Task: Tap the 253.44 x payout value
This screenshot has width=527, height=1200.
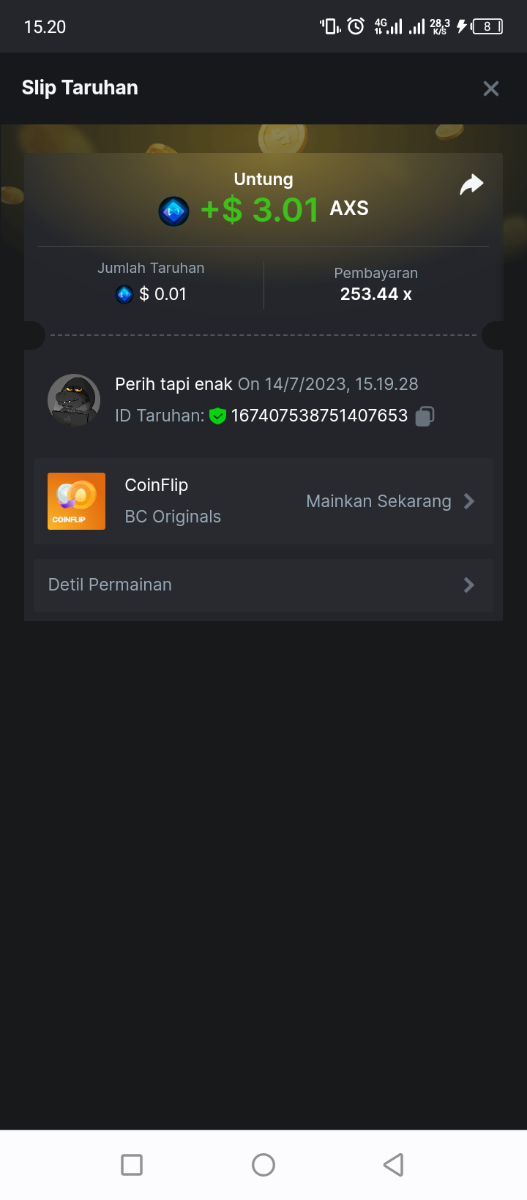Action: (x=376, y=294)
